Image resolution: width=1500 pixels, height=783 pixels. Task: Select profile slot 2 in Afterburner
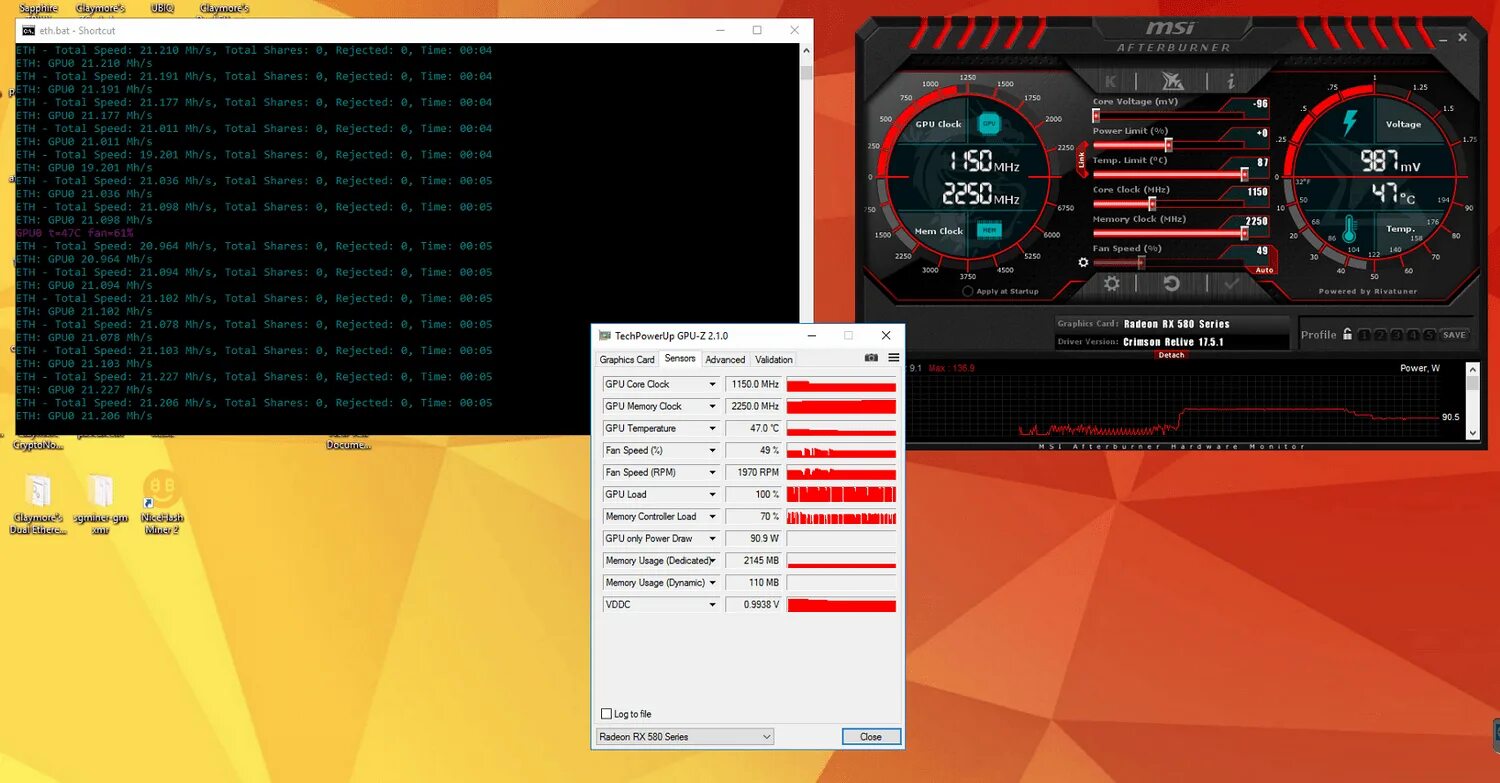(x=1380, y=335)
